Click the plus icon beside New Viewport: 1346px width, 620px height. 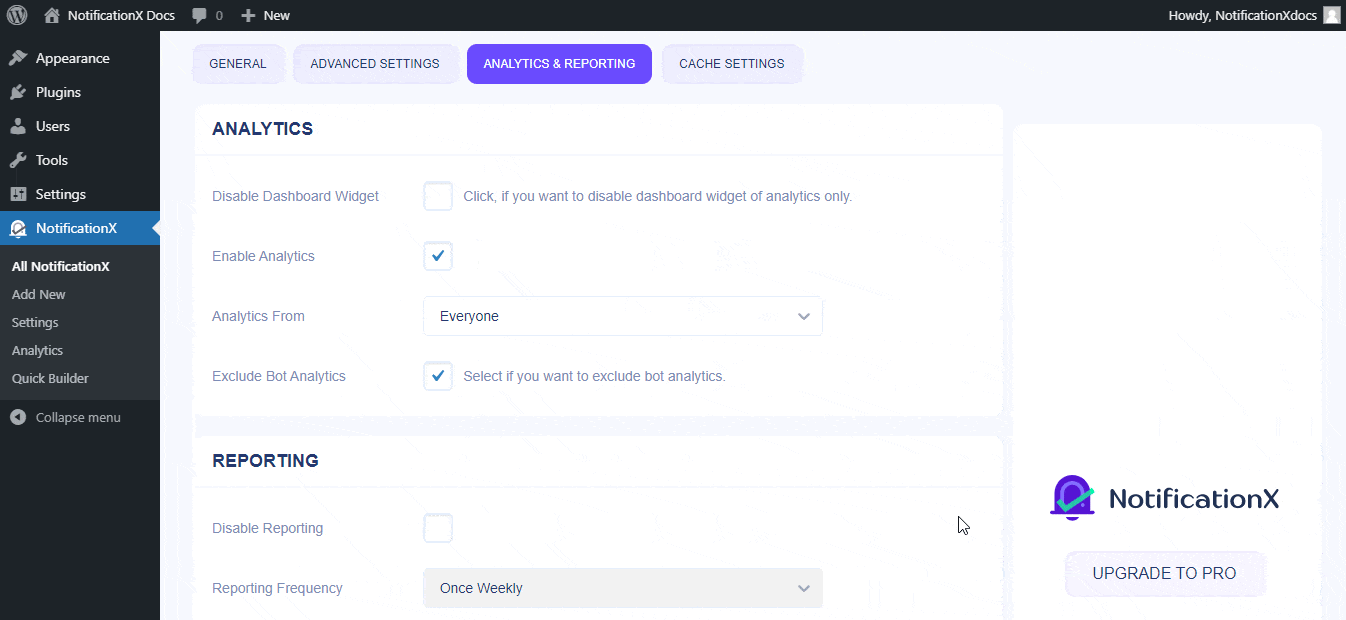[x=249, y=16]
